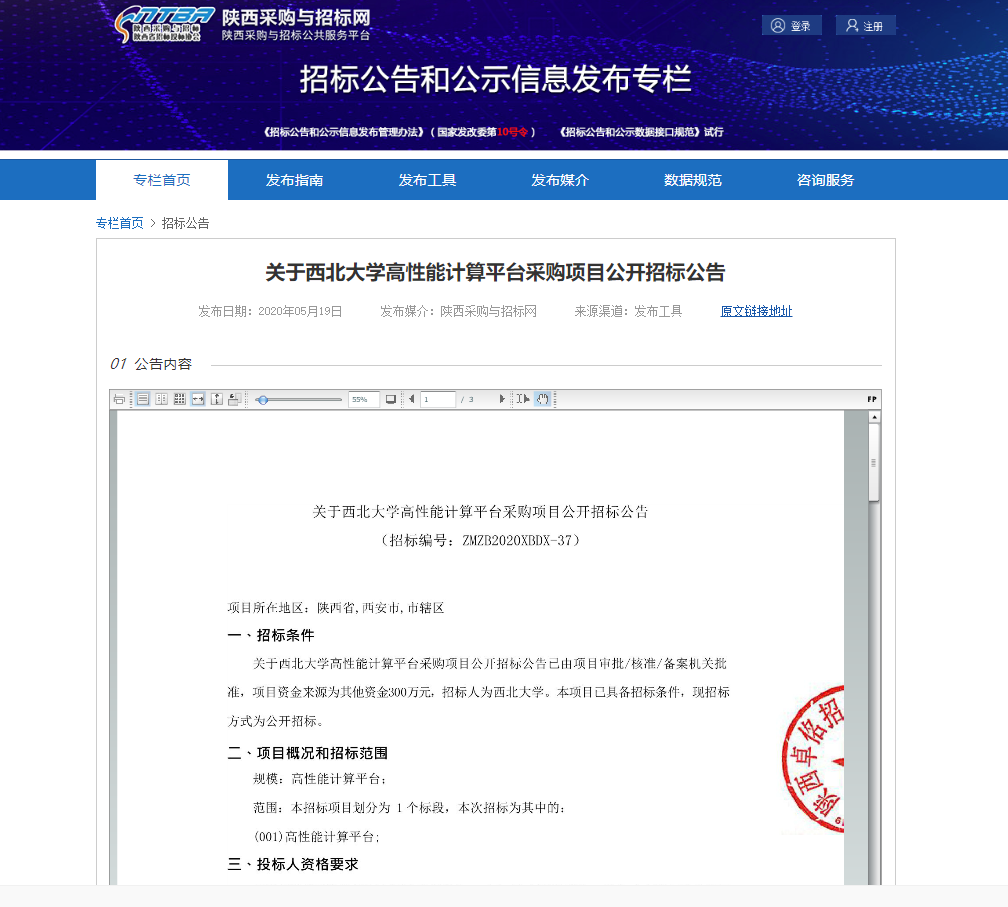Show pages as thumbnail grid
The image size is (1008, 907).
179,399
